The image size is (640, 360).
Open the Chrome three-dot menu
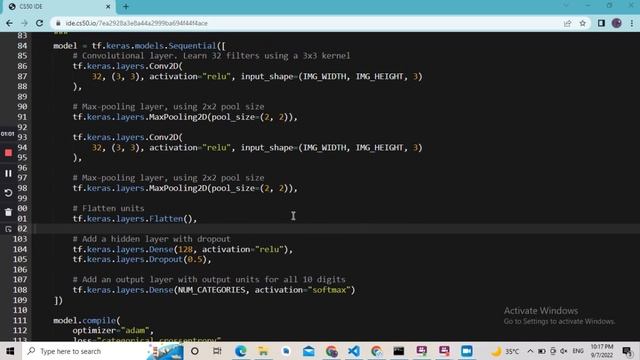pos(632,23)
